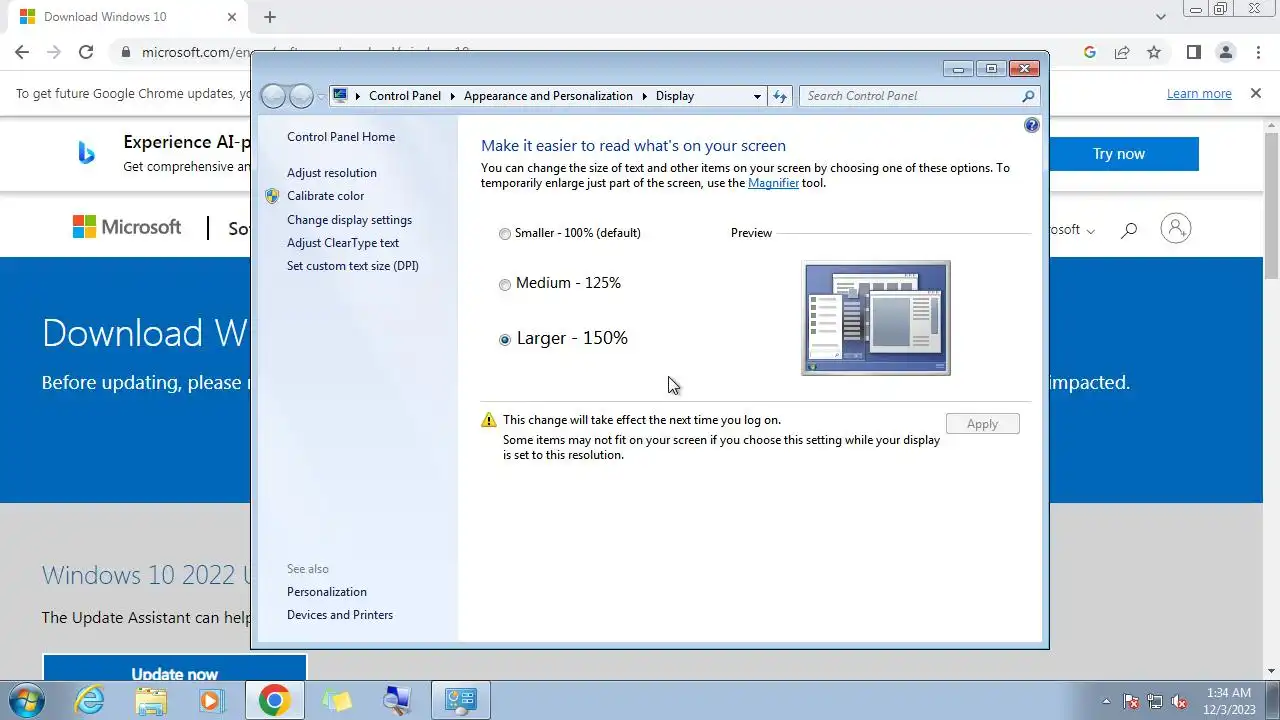Screen dimensions: 1280x720
Task: Switch to Chrome in taskbar
Action: pos(275,700)
